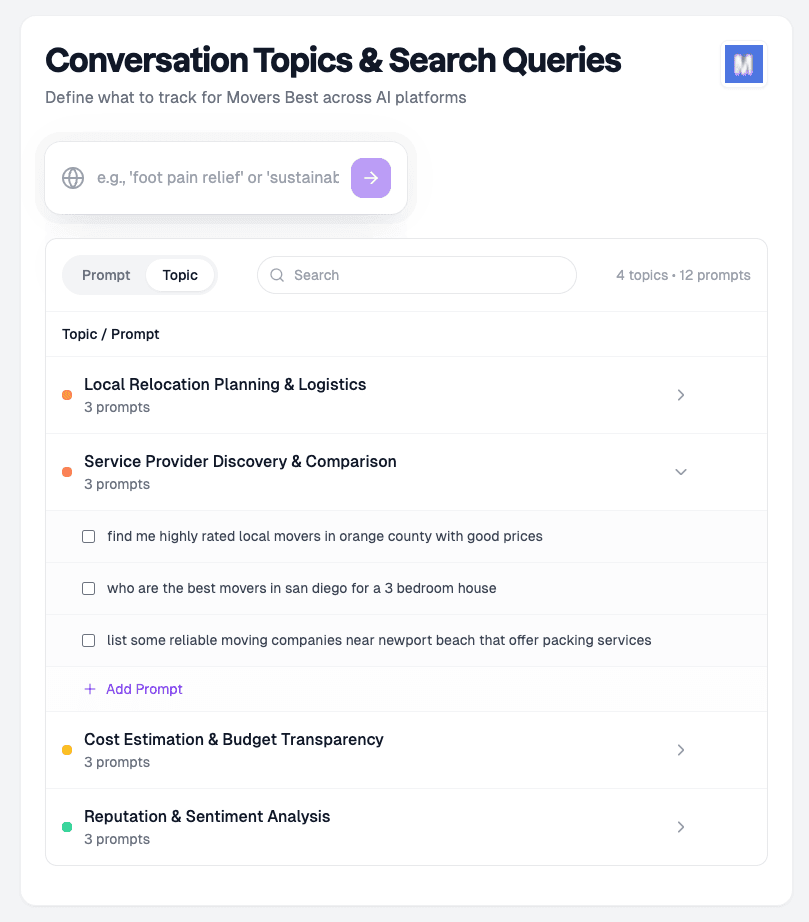Image resolution: width=809 pixels, height=922 pixels.
Task: Check the box for the orange county movers prompt
Action: tap(88, 536)
